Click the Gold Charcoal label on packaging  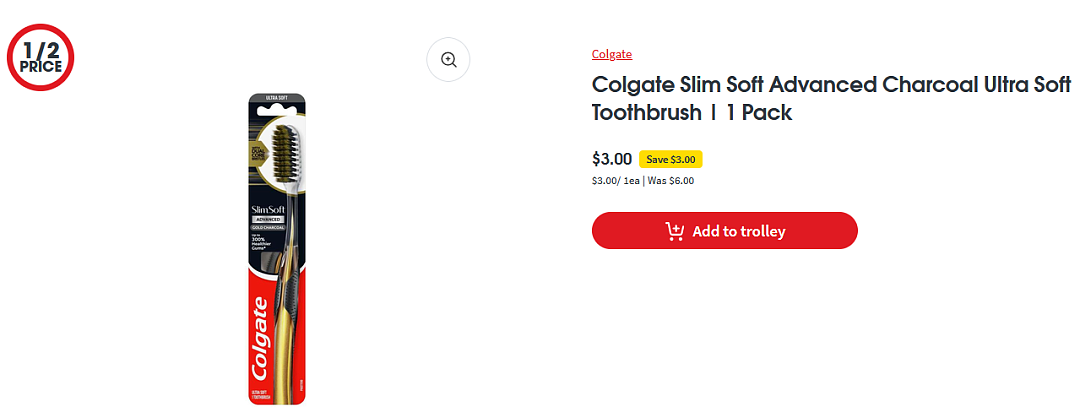[x=265, y=227]
